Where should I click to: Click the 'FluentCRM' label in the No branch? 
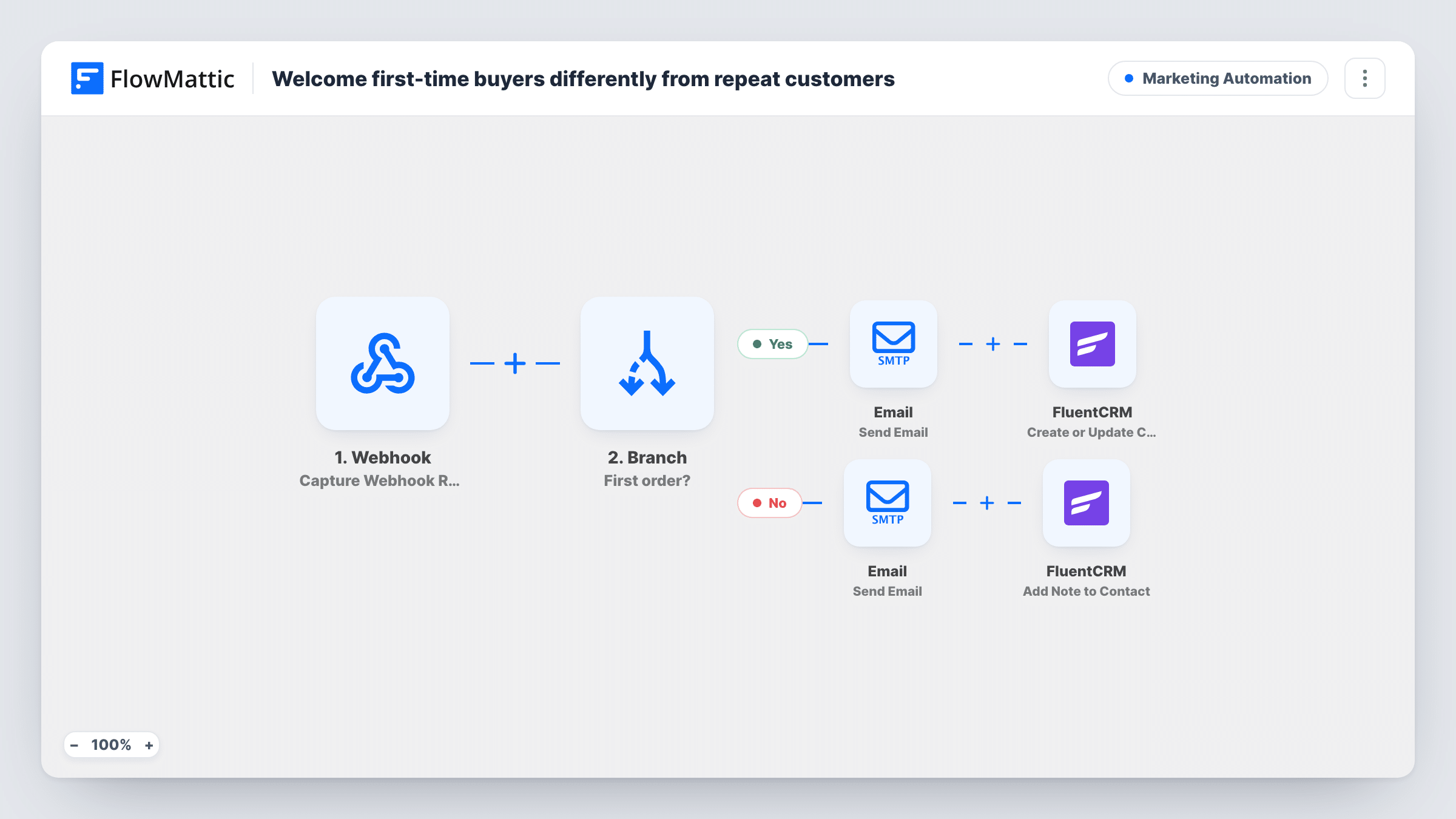click(1087, 571)
